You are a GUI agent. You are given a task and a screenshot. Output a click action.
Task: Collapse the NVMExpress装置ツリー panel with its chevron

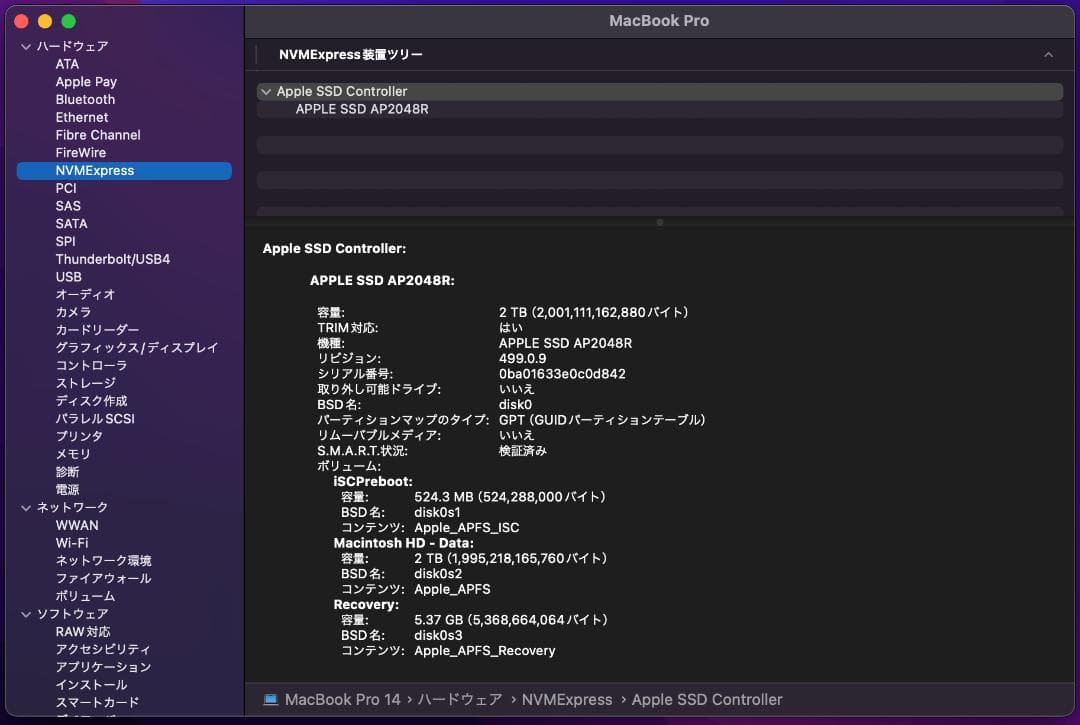click(x=1048, y=54)
